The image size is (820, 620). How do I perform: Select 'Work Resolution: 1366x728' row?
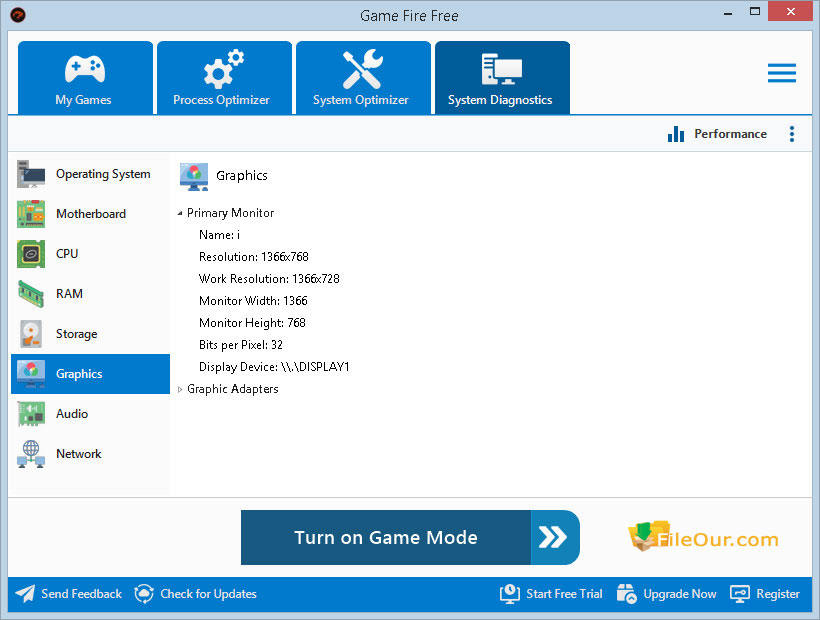pyautogui.click(x=269, y=279)
